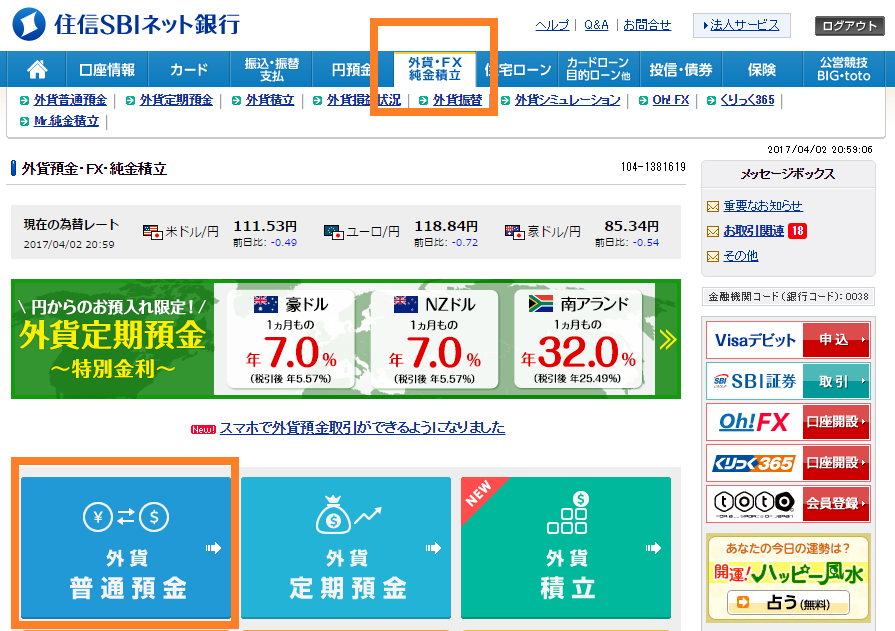Screen dimensions: 895x631
Task: Click the Euro/JPY flag icon
Action: 333,232
